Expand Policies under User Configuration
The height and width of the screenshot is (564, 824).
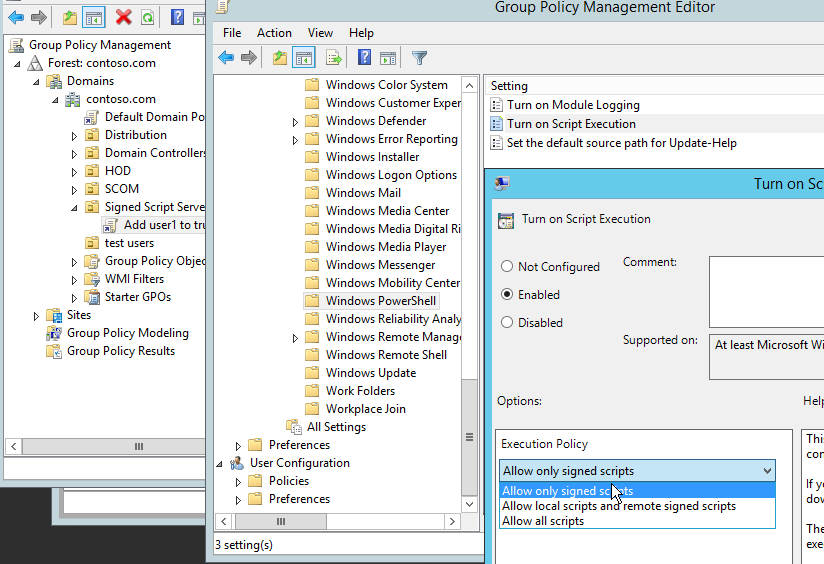coord(238,482)
